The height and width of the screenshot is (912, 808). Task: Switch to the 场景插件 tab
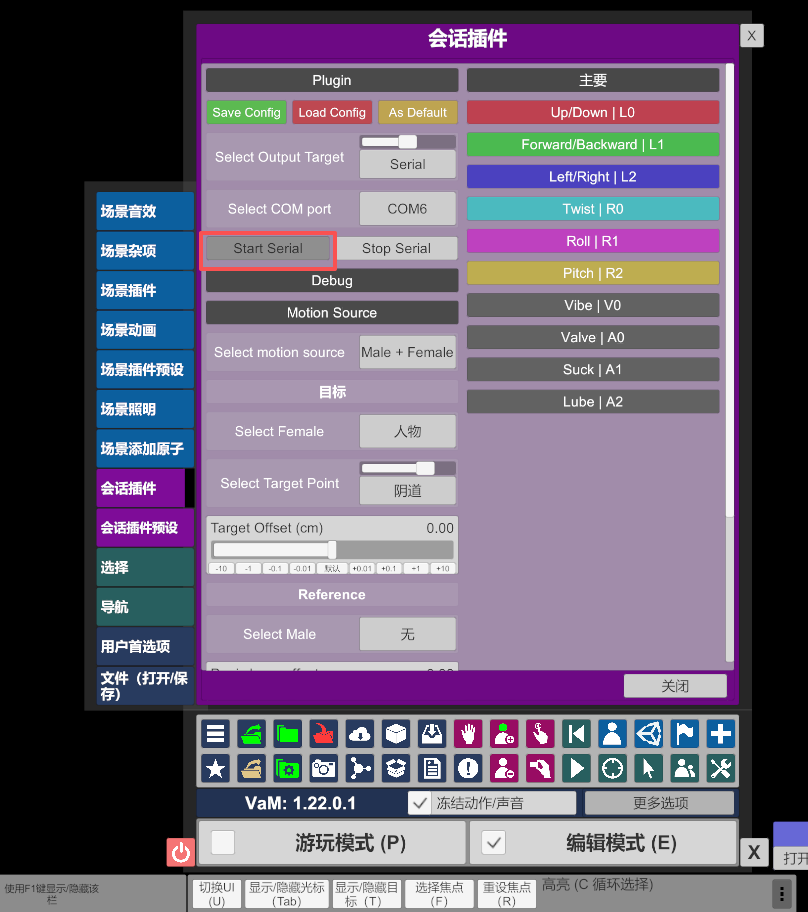pos(145,290)
